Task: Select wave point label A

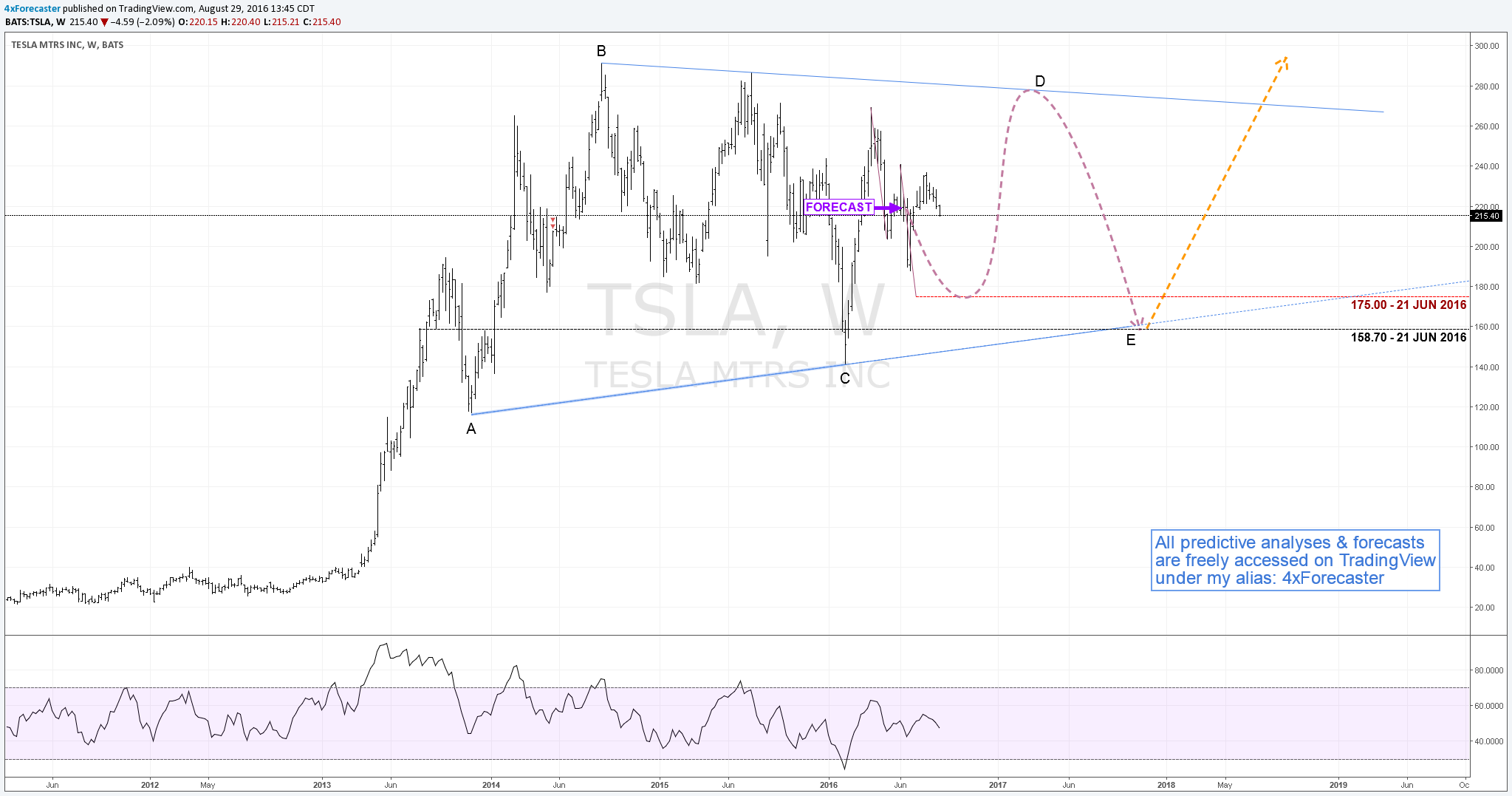Action: pos(471,429)
